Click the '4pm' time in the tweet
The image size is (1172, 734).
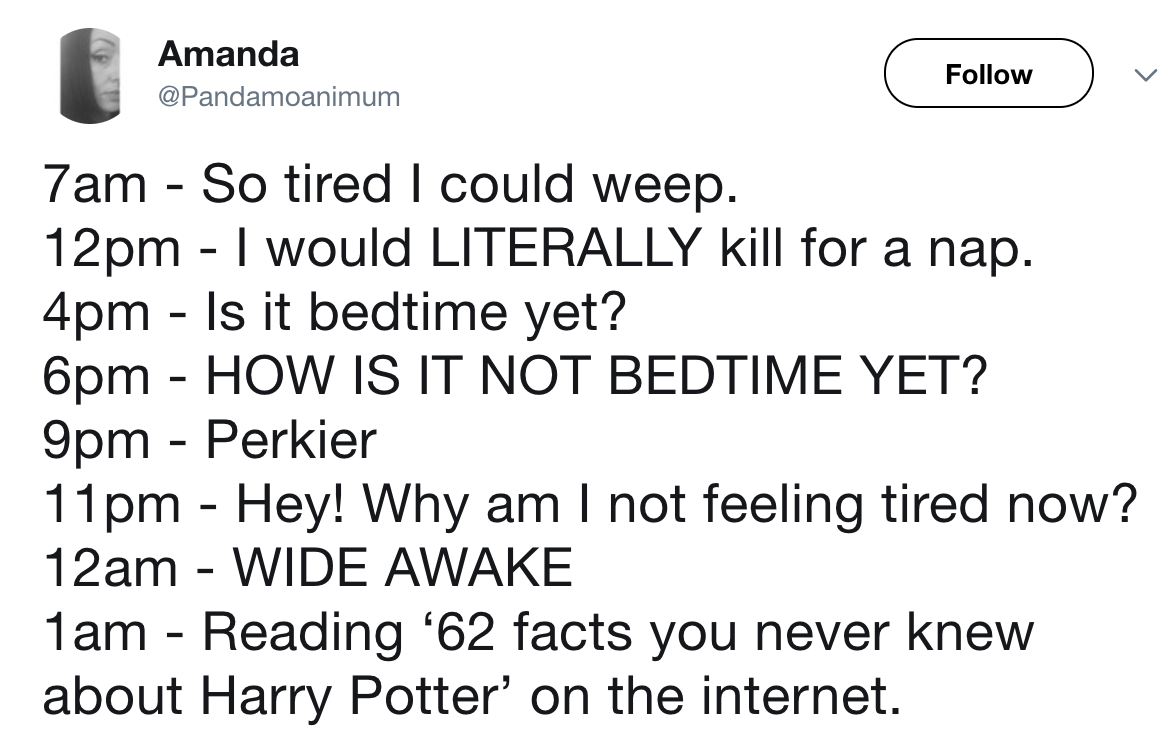point(96,313)
